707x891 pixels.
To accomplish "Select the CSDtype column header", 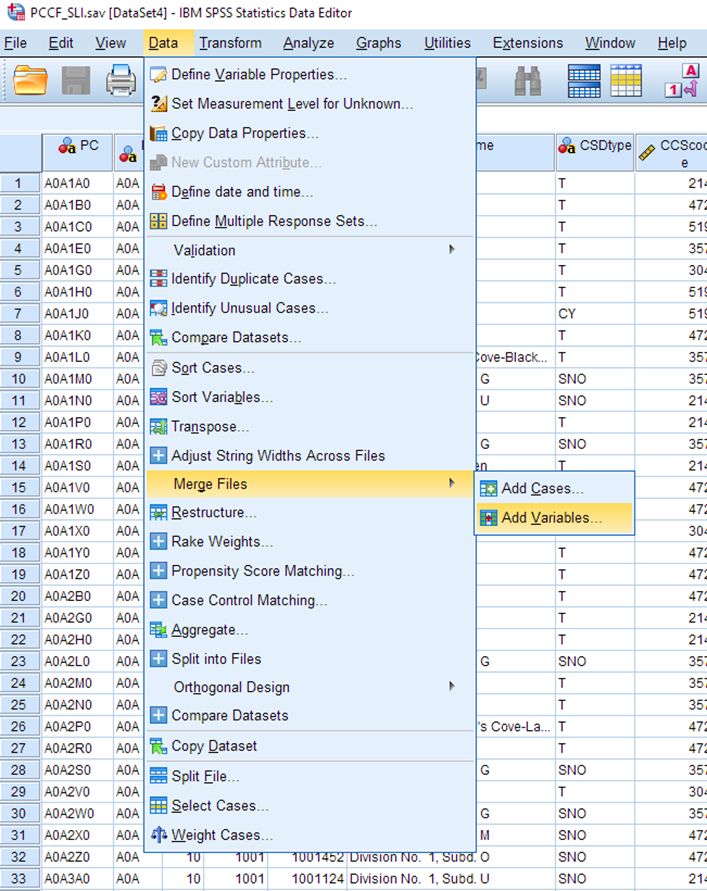I will click(594, 152).
